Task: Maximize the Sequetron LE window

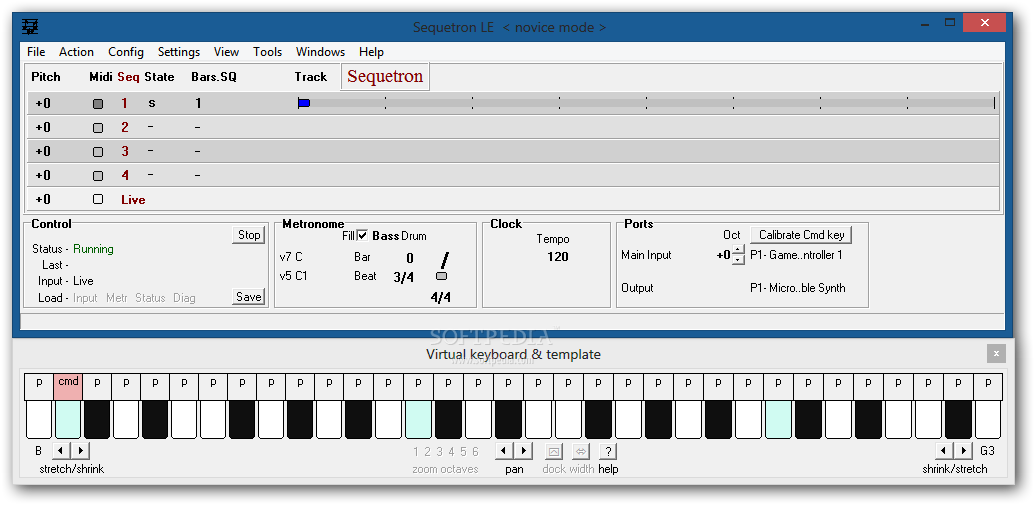Action: pyautogui.click(x=950, y=22)
